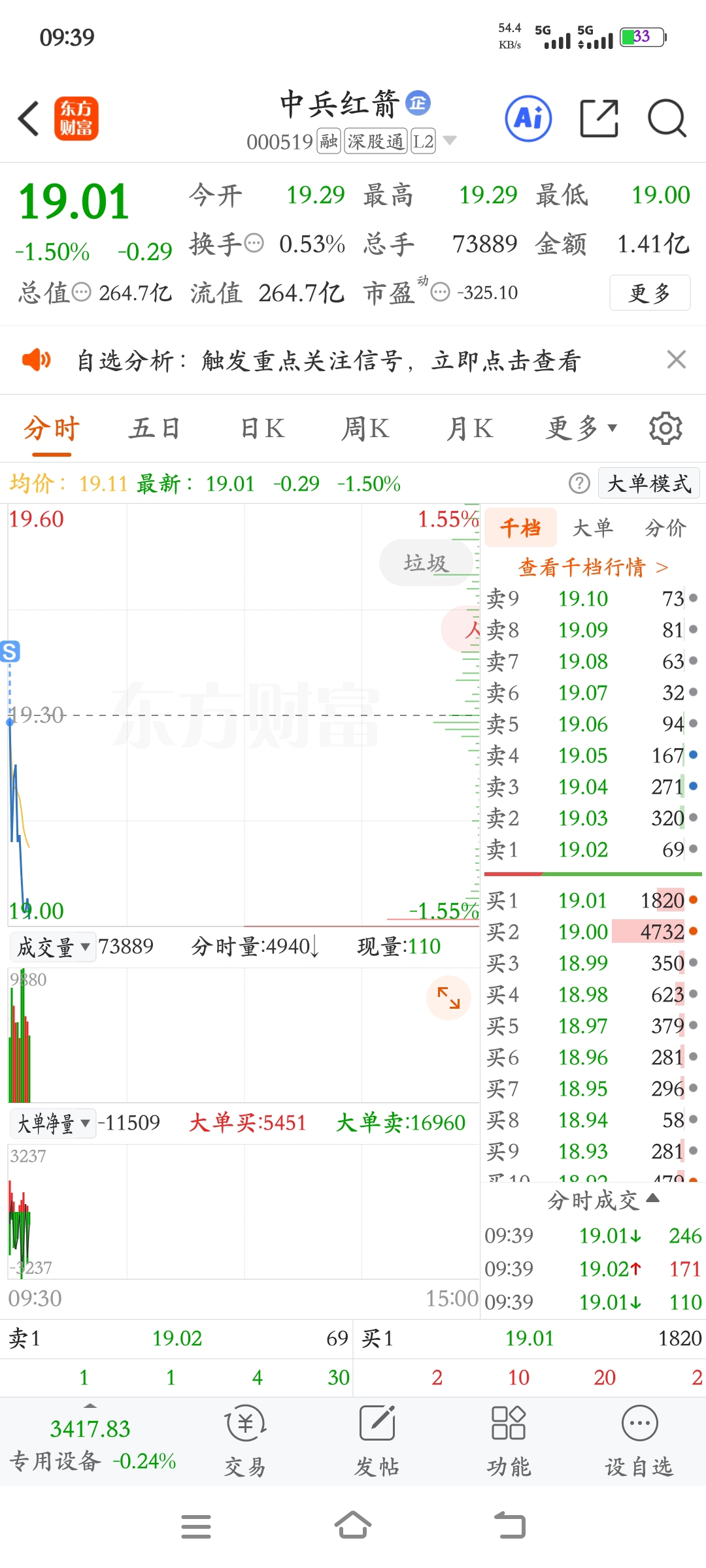Open the 更多 chart period dropdown
The width and height of the screenshot is (706, 1568).
coord(582,429)
